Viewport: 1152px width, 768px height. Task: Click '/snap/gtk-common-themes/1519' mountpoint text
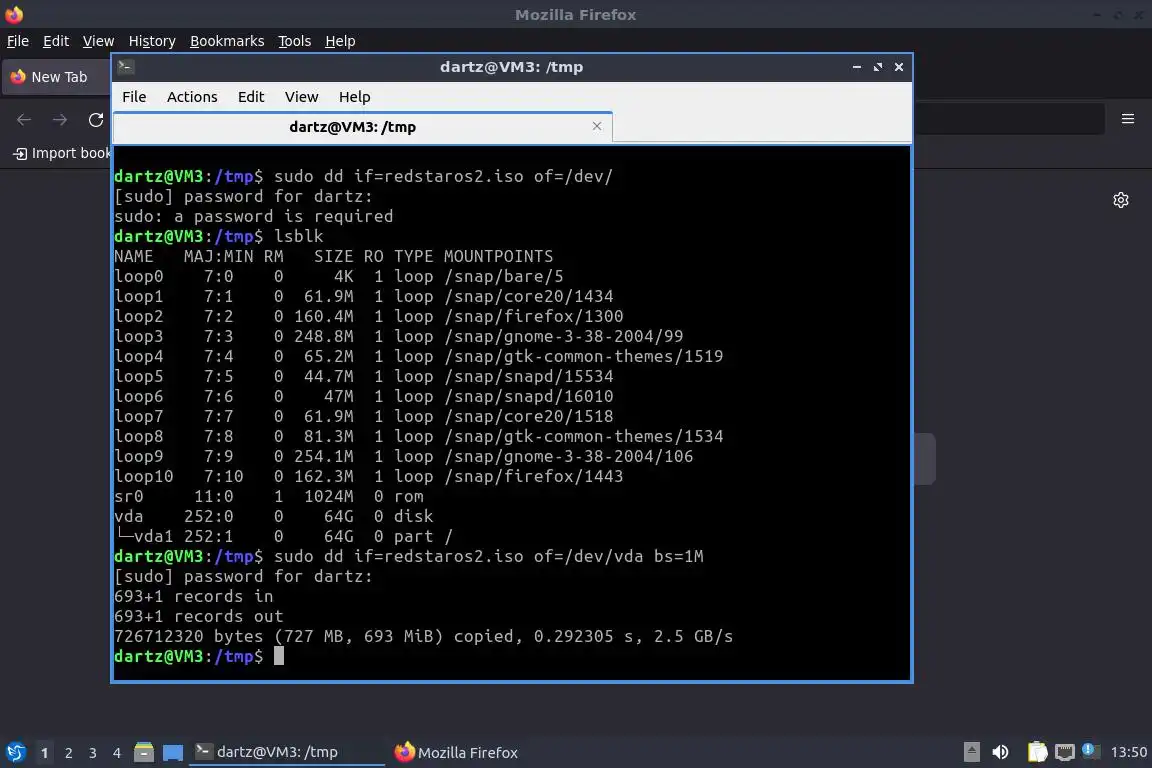pyautogui.click(x=583, y=356)
